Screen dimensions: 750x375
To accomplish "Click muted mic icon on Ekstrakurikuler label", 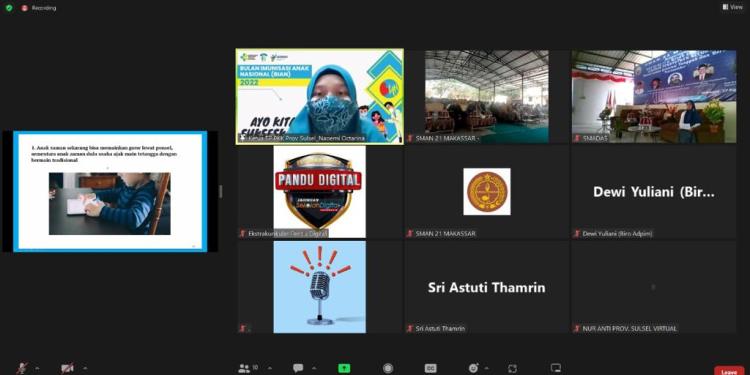I will [x=243, y=233].
